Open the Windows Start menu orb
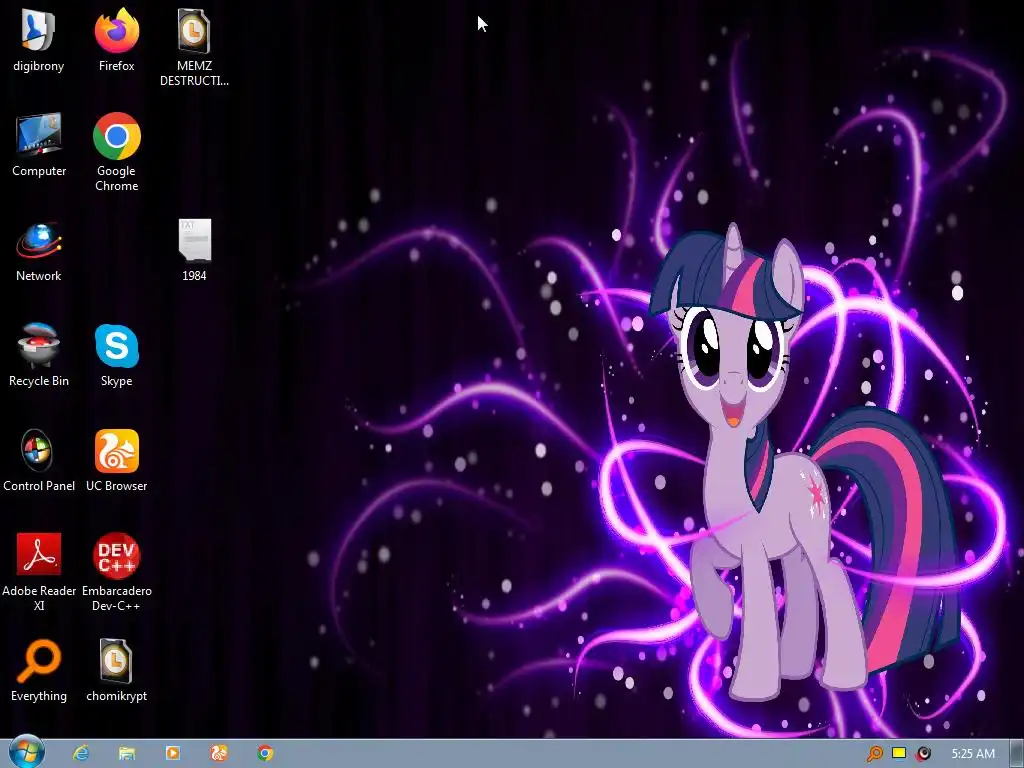This screenshot has width=1024, height=768. coord(27,752)
